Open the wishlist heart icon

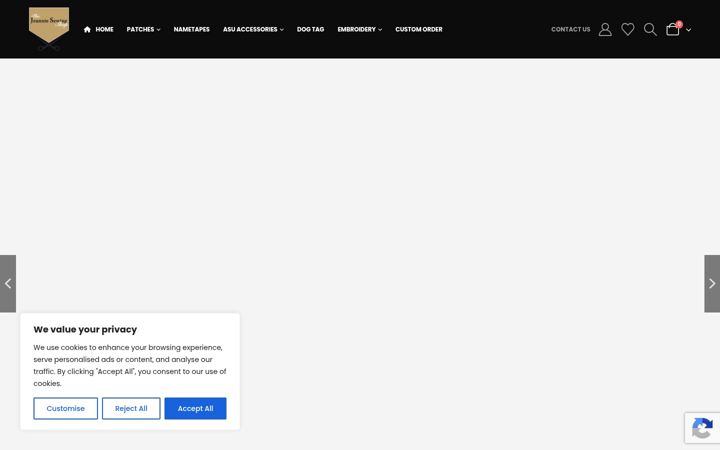(628, 29)
